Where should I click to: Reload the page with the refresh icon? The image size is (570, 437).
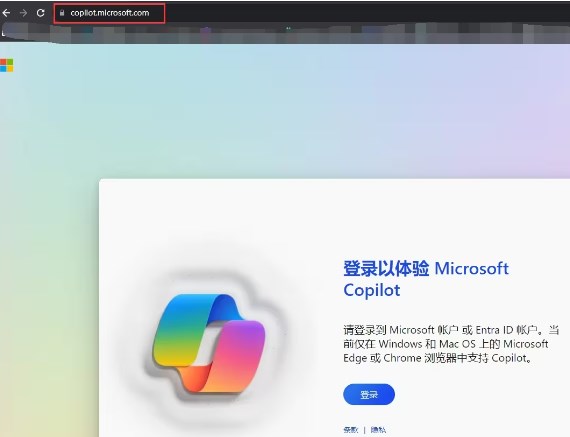(40, 13)
